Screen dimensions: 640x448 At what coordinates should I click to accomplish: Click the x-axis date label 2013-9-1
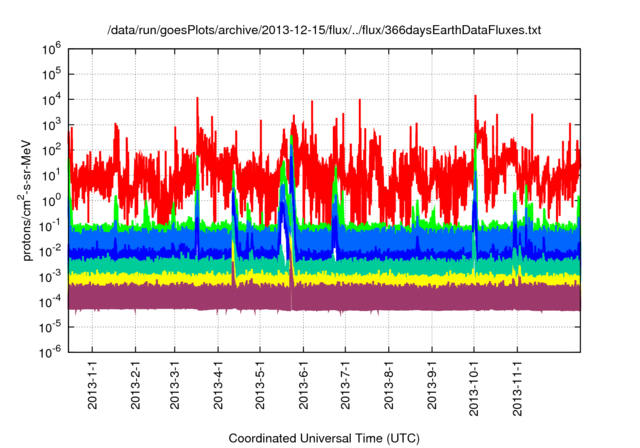pos(432,385)
